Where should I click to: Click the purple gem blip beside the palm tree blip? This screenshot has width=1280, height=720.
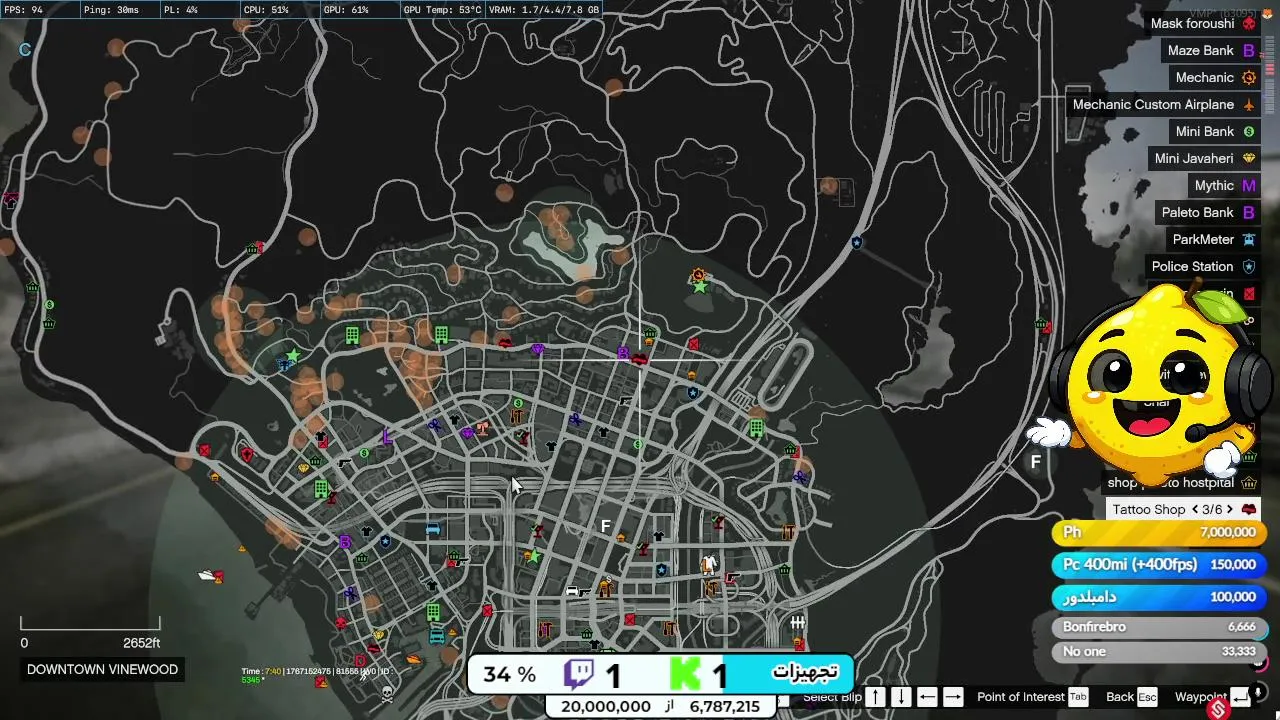coord(467,433)
